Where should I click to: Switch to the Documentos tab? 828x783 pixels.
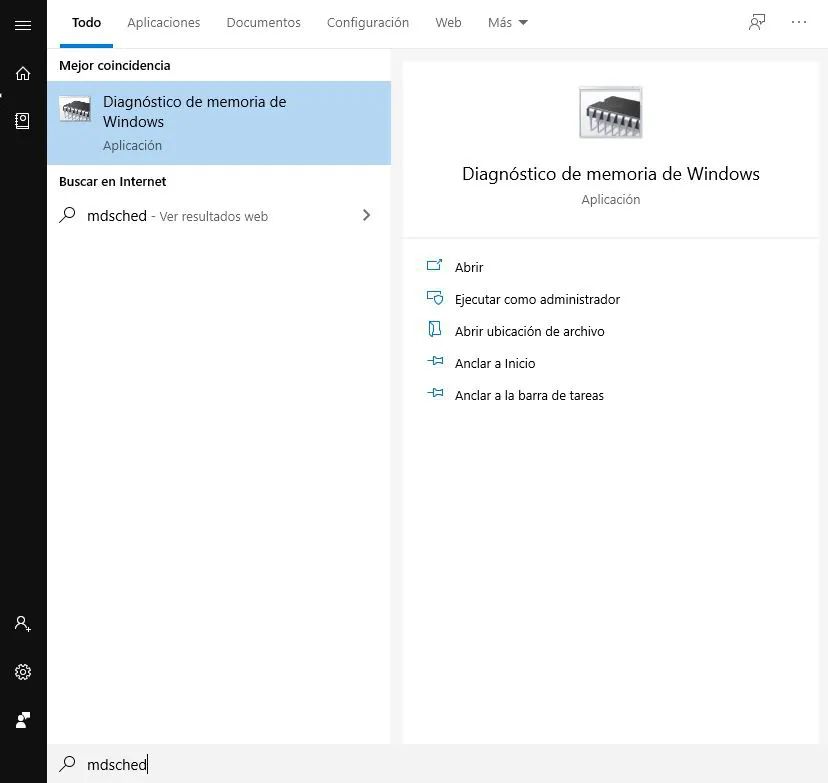264,23
